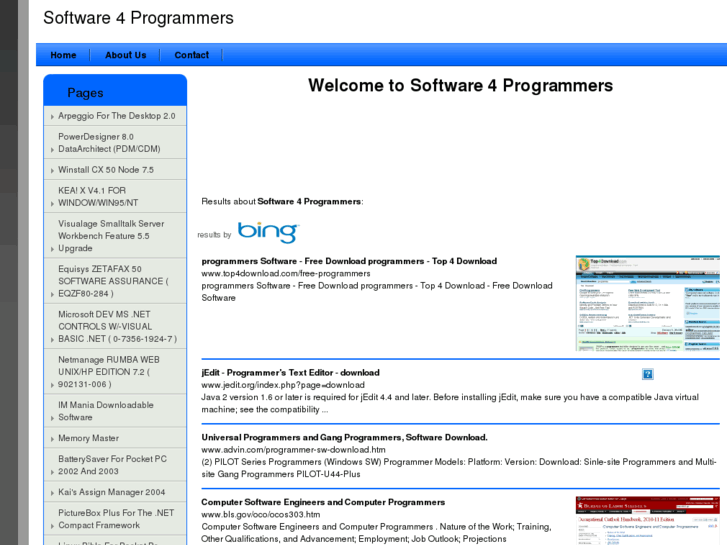Open Bureau of Labor Statistics thumbnail
The image size is (727, 545).
click(x=647, y=520)
